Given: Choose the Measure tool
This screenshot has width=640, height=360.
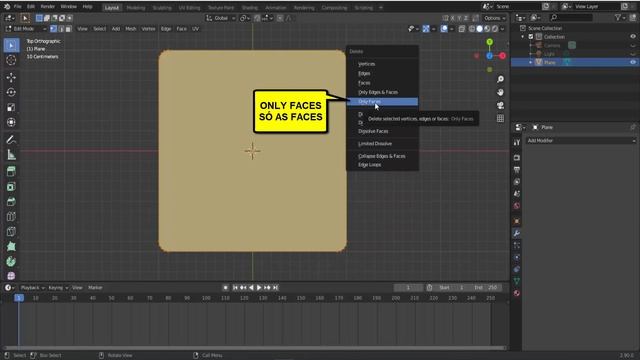Looking at the screenshot, I should 11,155.
